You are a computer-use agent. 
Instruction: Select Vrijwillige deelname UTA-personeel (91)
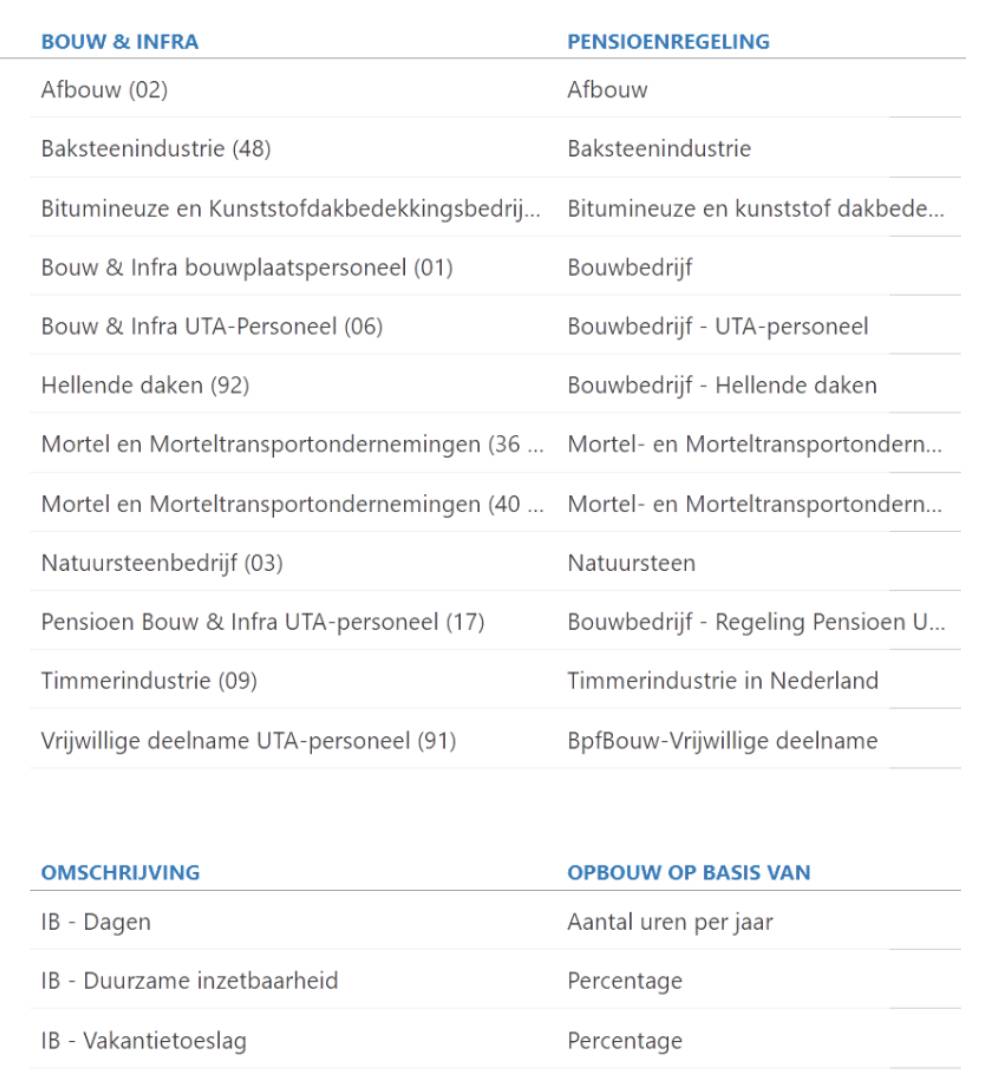point(248,741)
